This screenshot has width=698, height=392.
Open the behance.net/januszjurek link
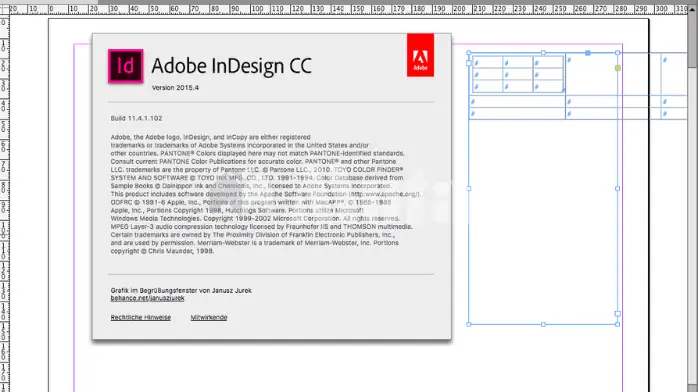tap(147, 298)
